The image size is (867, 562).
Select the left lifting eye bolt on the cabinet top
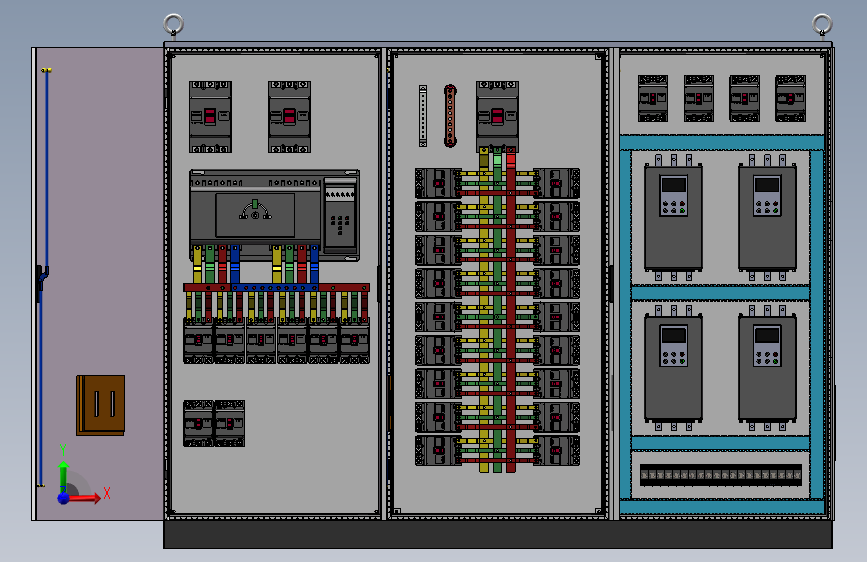point(174,26)
